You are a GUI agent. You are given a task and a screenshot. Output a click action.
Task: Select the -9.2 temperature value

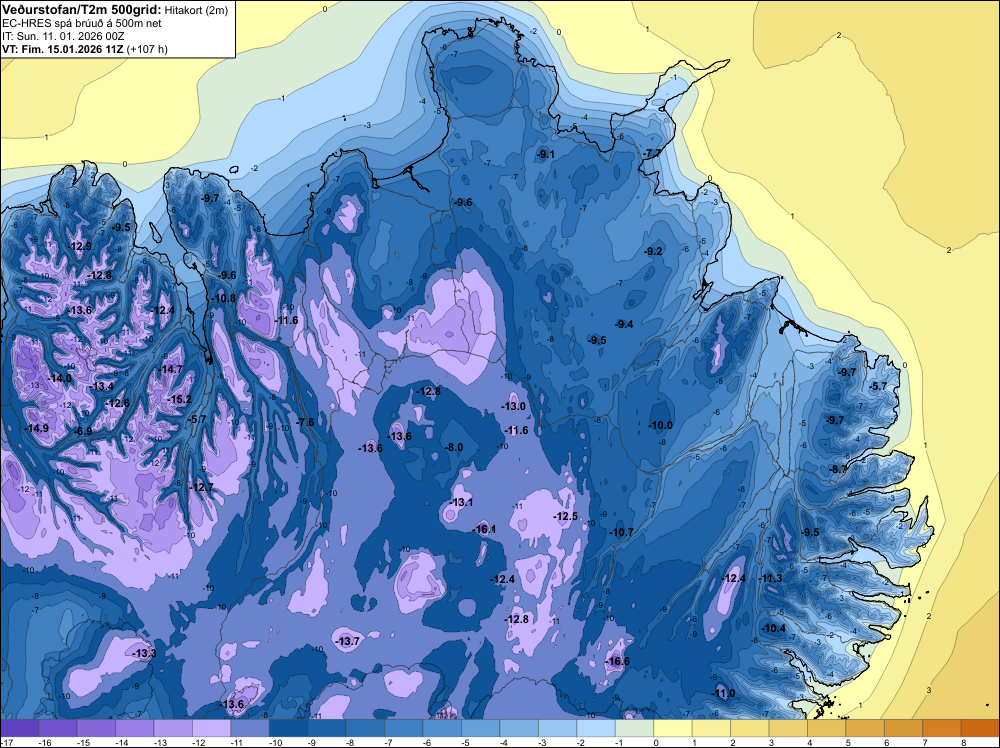654,252
